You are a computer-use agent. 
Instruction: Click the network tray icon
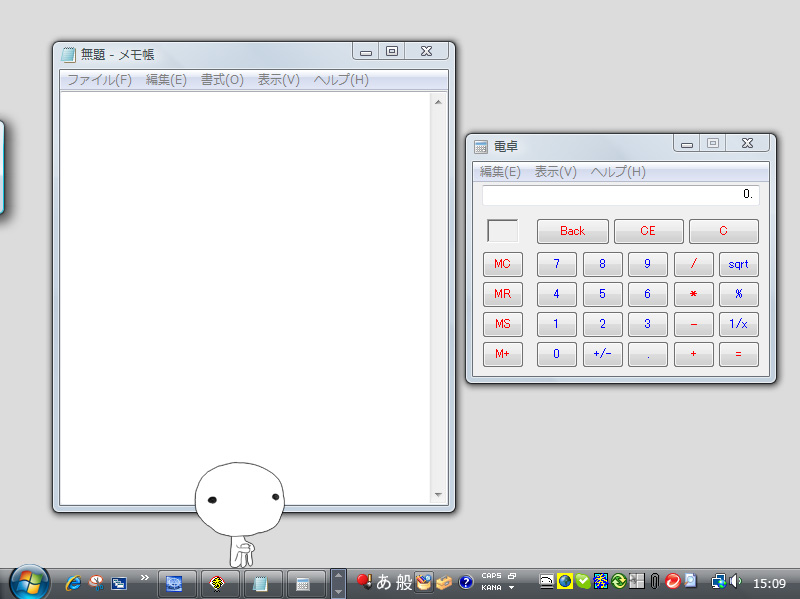pyautogui.click(x=719, y=581)
